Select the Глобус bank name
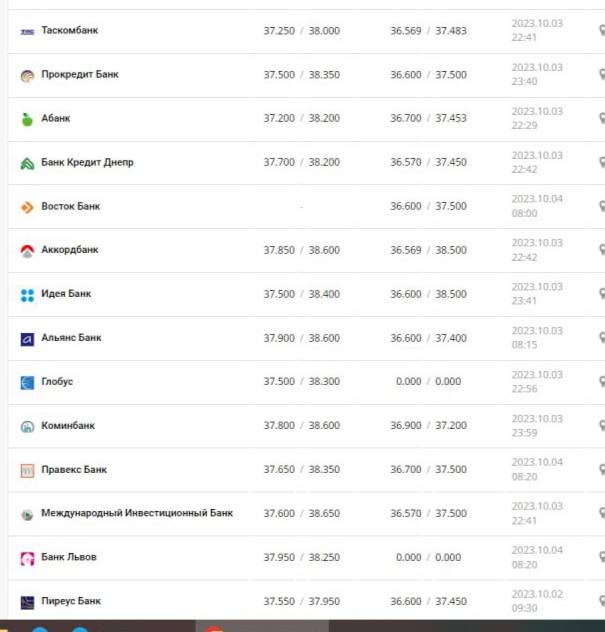The height and width of the screenshot is (632, 605). coord(57,382)
